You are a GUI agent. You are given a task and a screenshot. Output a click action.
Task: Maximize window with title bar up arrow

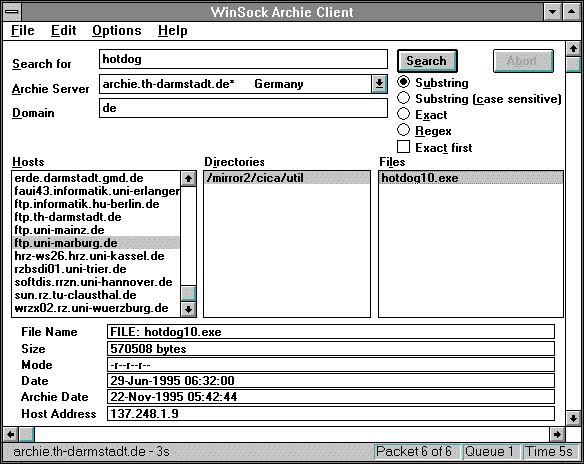(571, 12)
